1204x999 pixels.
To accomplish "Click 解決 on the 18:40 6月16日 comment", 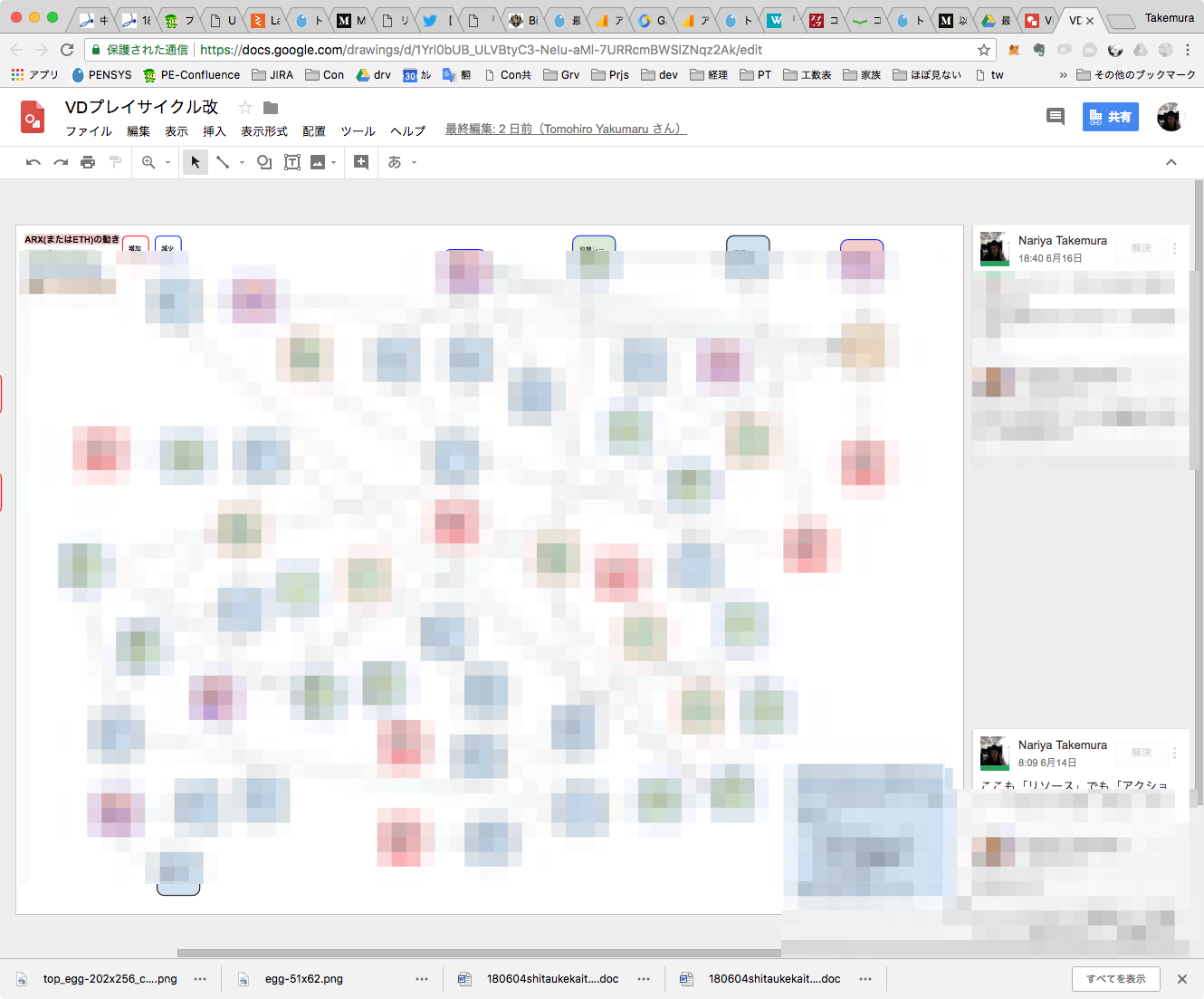I will pyautogui.click(x=1142, y=248).
